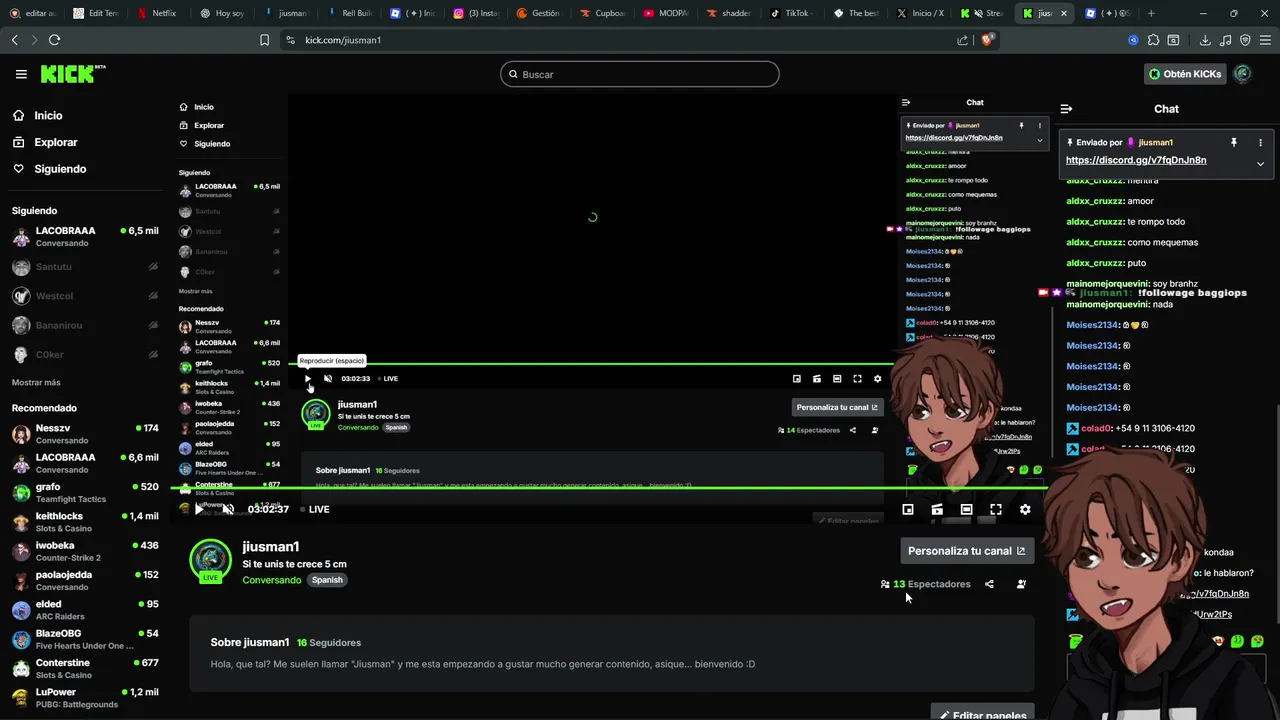Open more options on the pinned chat message
Viewport: 1280px width, 720px height.
tap(1260, 142)
